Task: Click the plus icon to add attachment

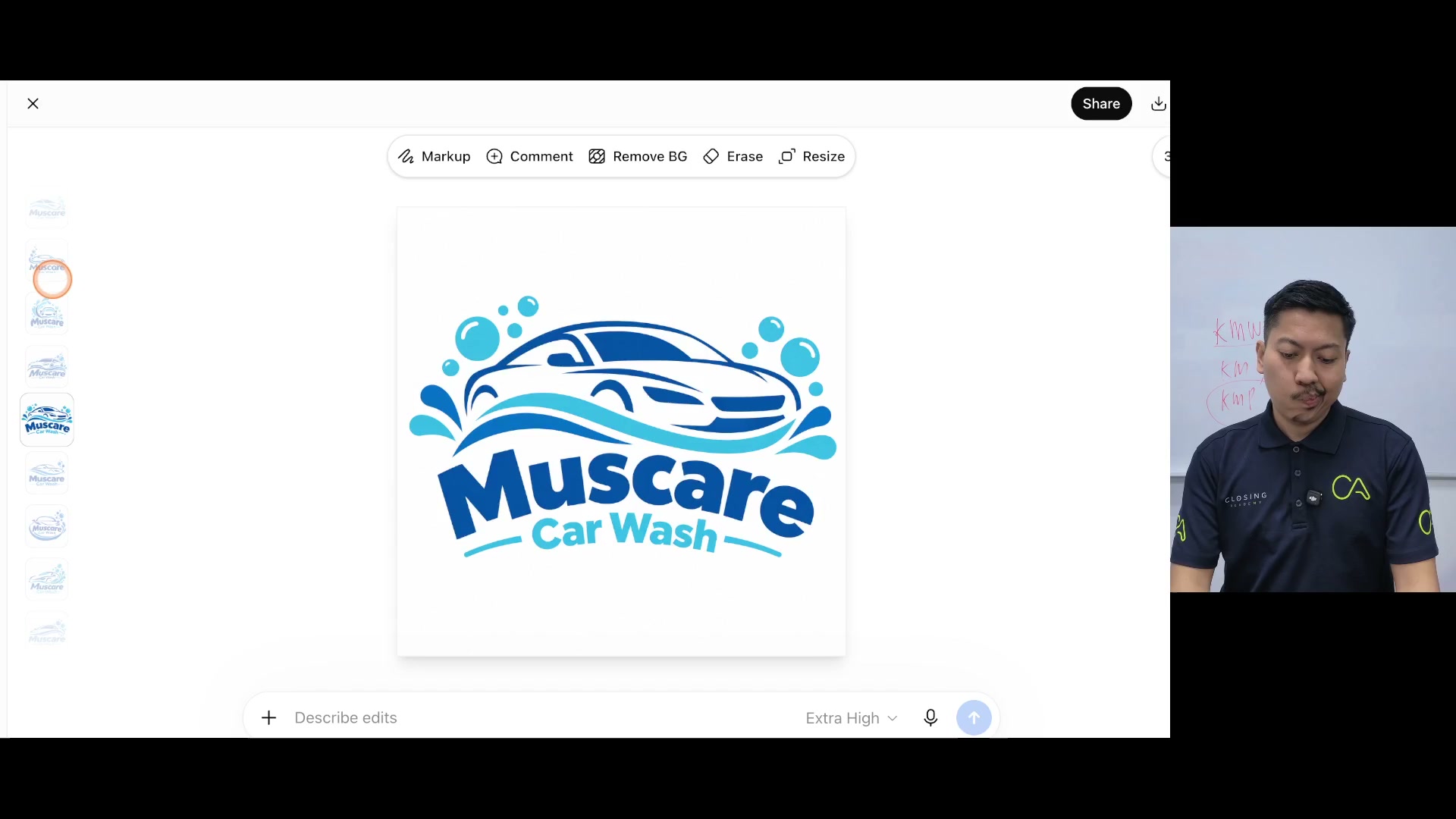Action: point(268,717)
